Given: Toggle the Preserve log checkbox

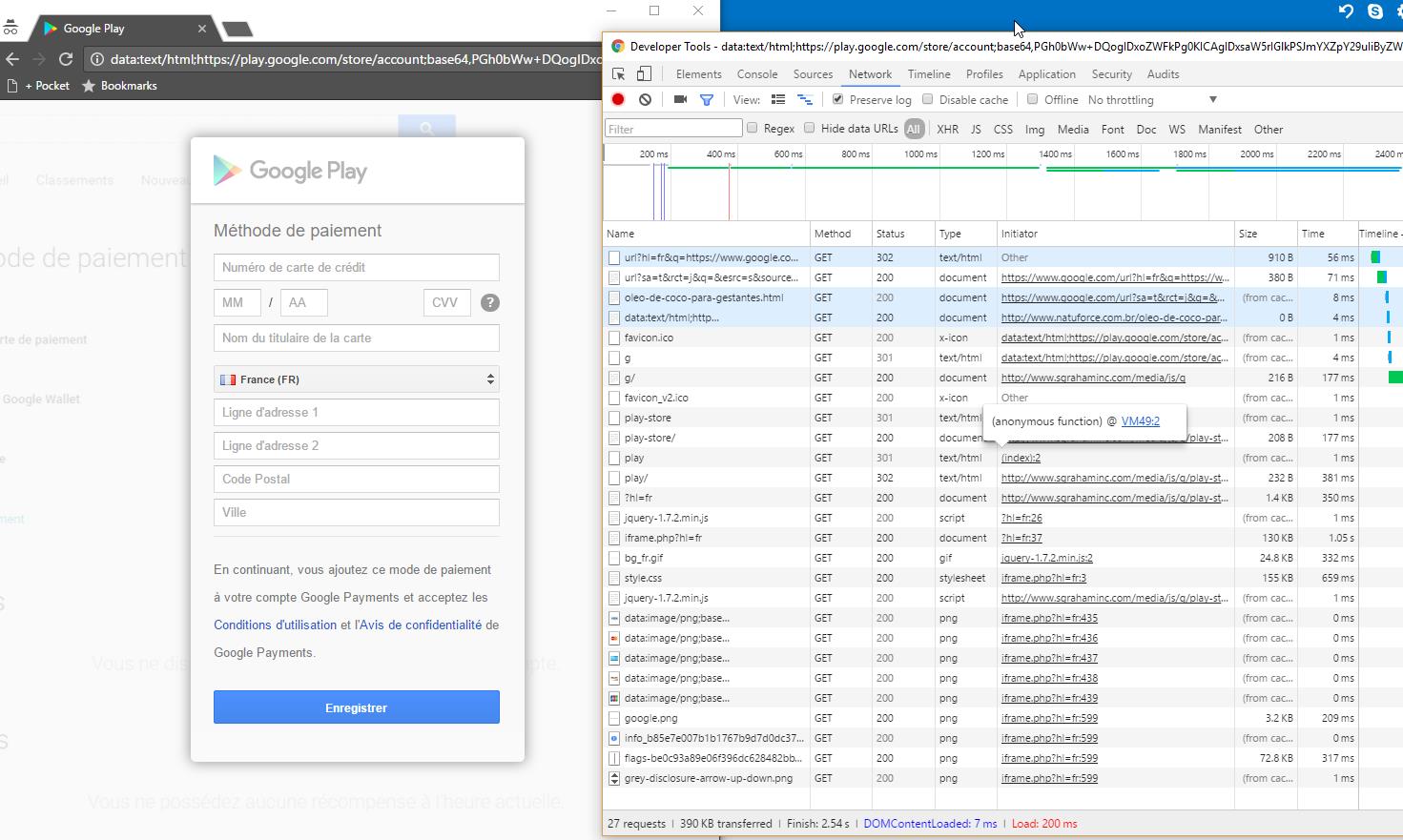Looking at the screenshot, I should point(837,99).
